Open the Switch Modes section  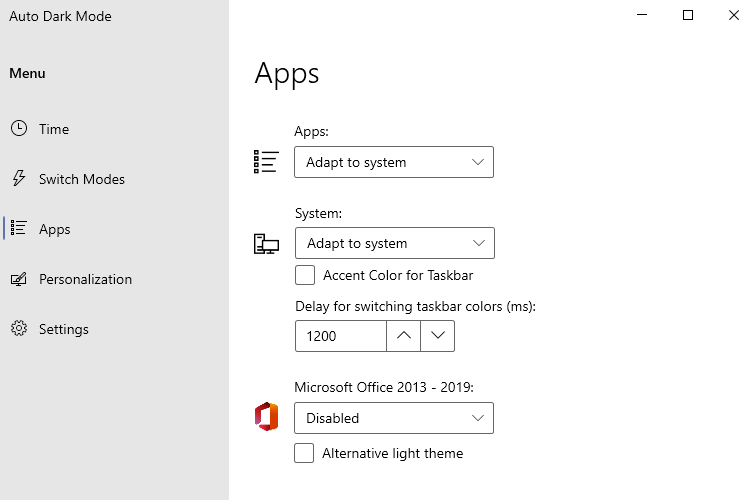coord(82,179)
